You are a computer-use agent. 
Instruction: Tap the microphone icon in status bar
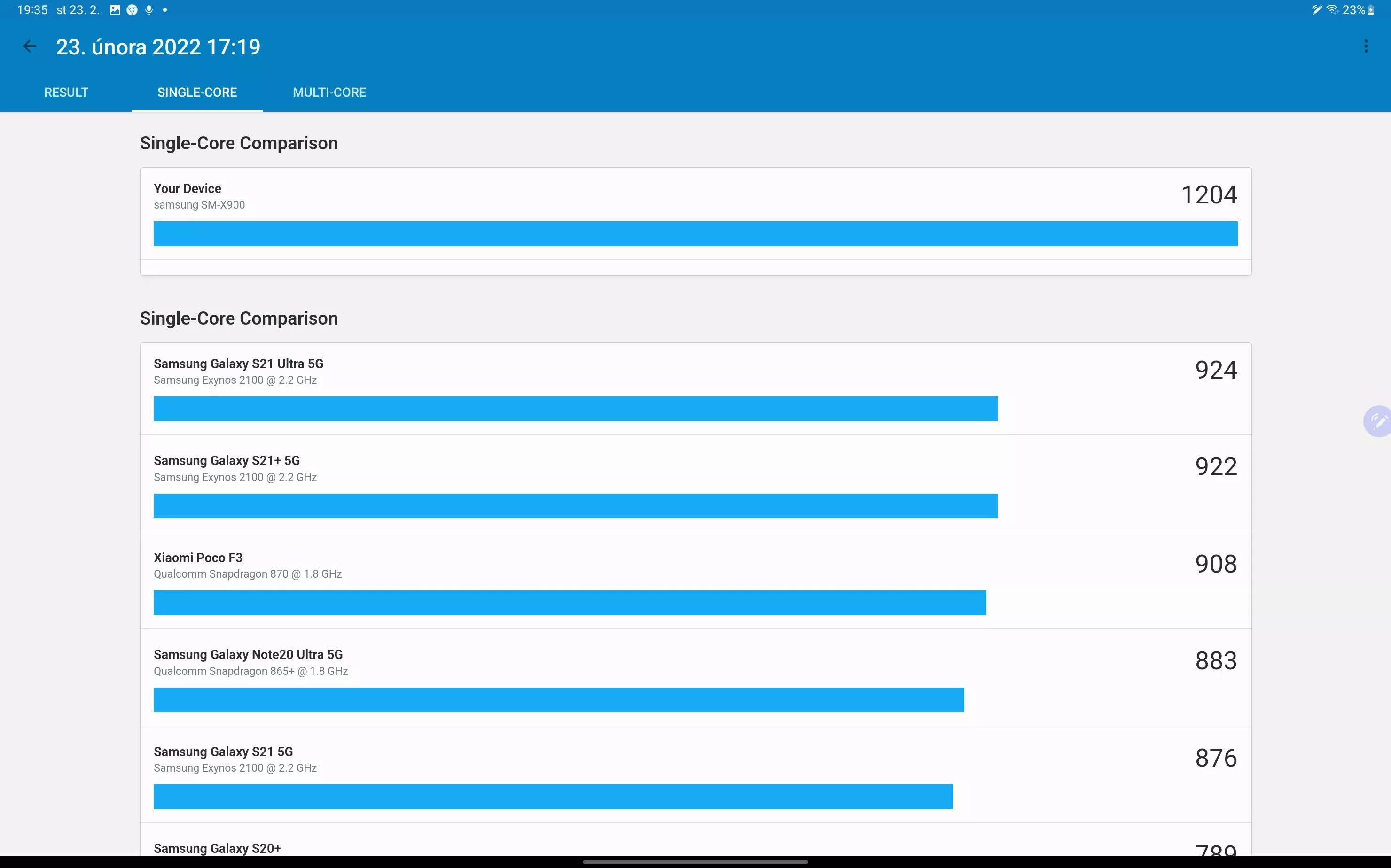coord(149,10)
